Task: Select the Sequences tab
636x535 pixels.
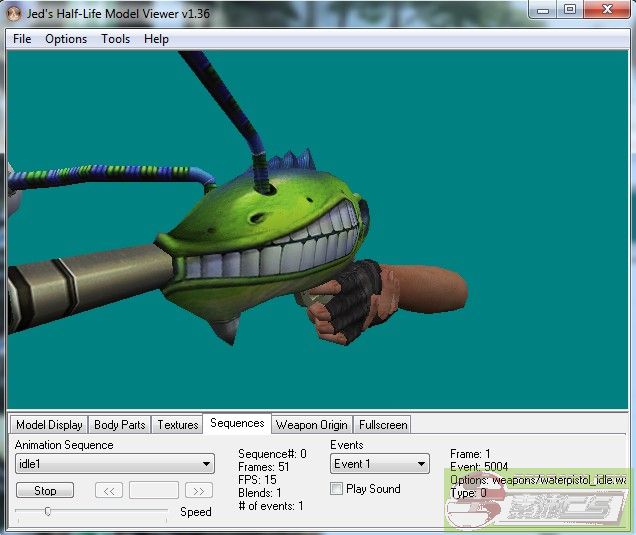Action: click(x=237, y=423)
